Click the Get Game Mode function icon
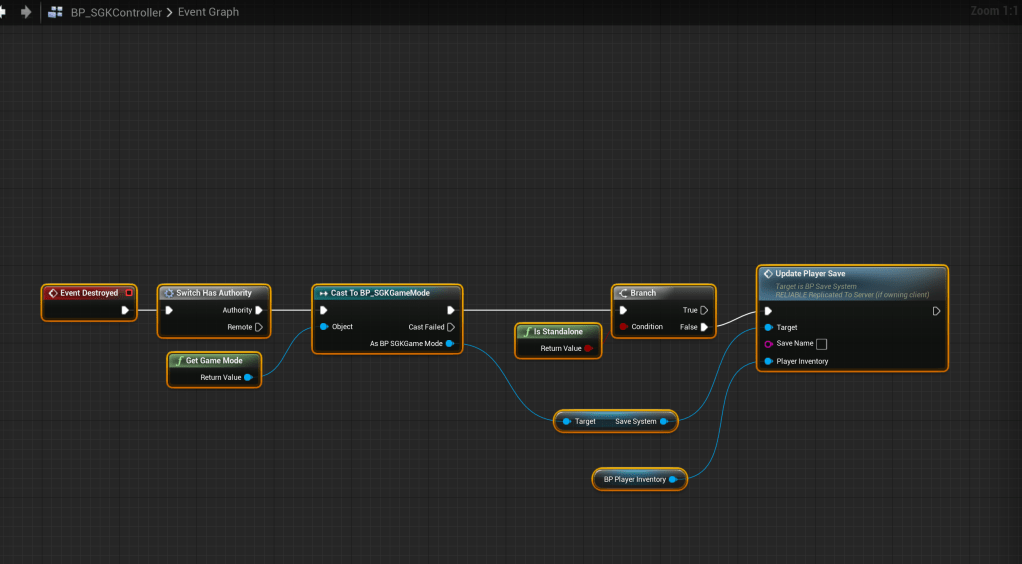The width and height of the screenshot is (1022, 564). [178, 360]
